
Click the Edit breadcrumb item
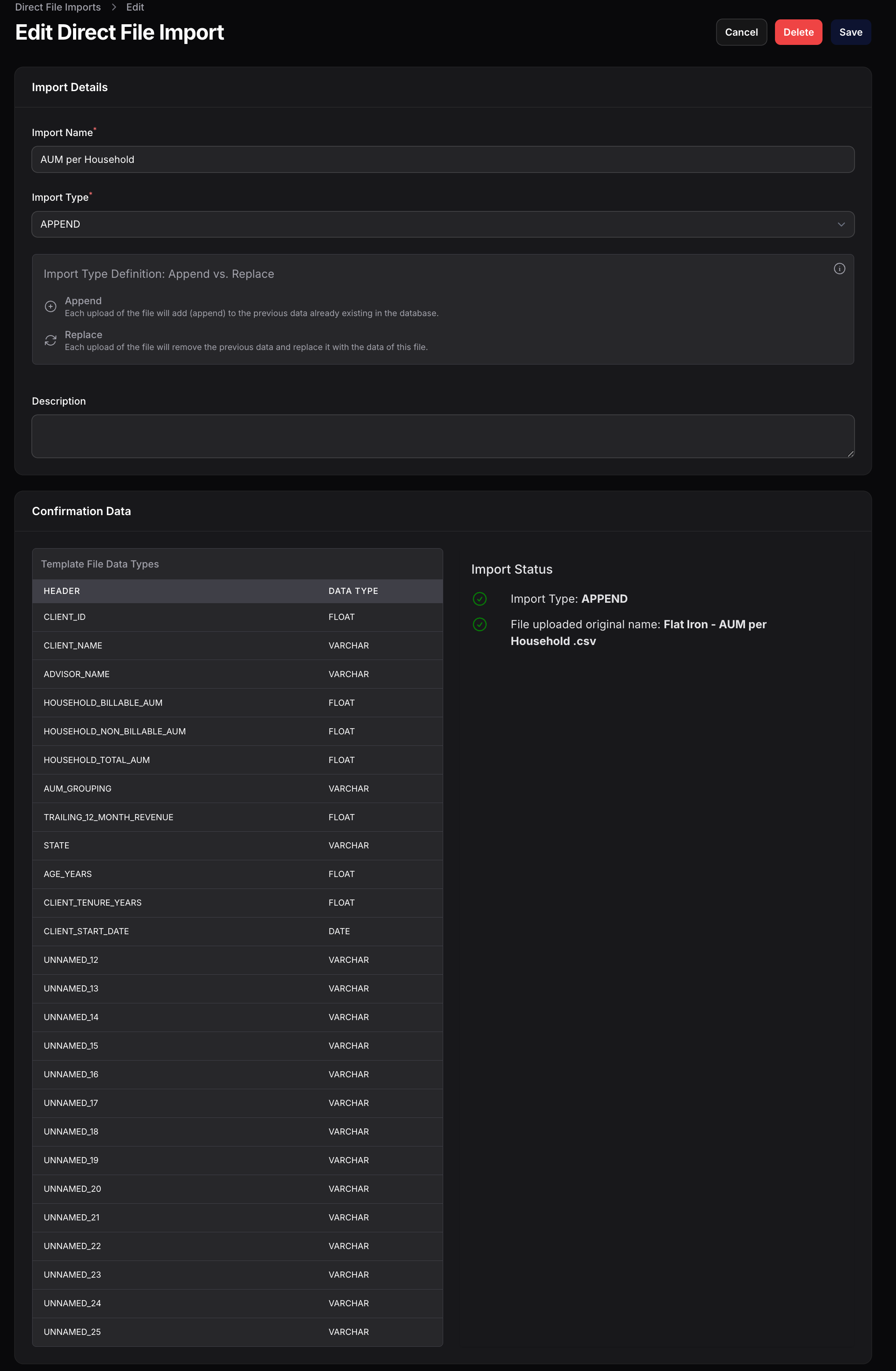[x=135, y=7]
